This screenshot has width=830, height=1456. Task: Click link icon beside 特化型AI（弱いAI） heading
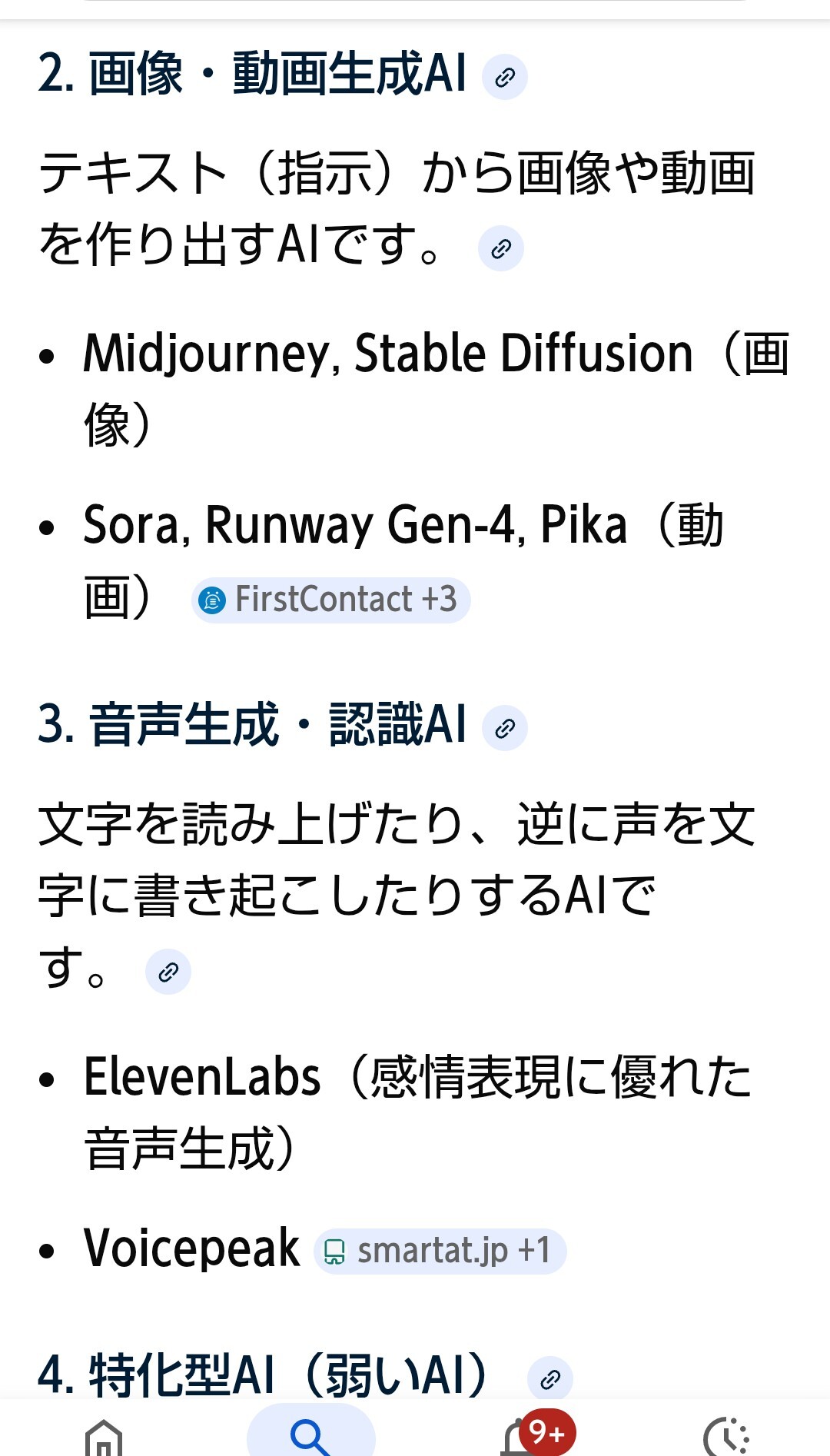(x=549, y=1379)
